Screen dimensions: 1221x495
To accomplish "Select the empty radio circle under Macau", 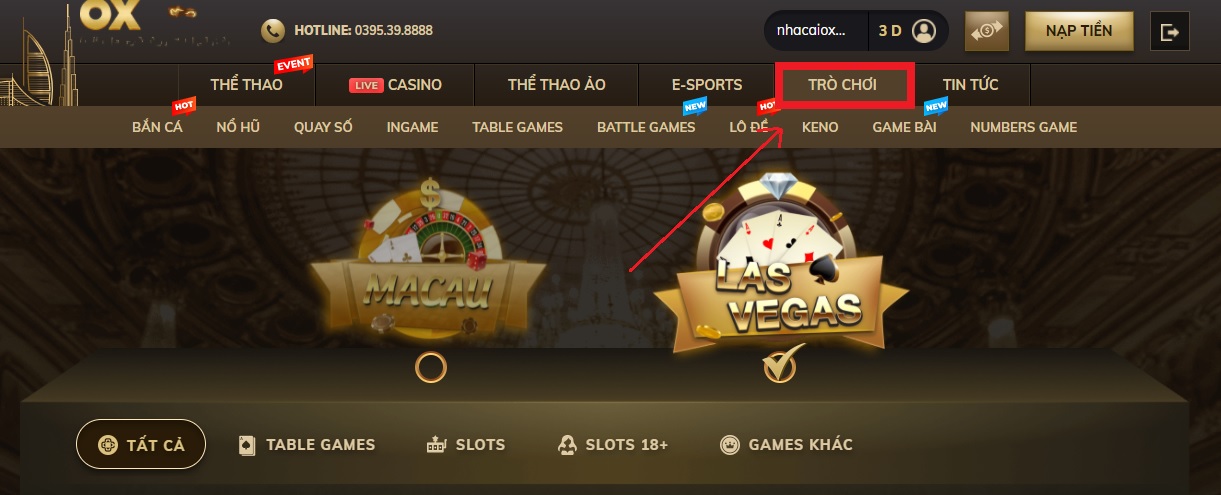I will 430,368.
